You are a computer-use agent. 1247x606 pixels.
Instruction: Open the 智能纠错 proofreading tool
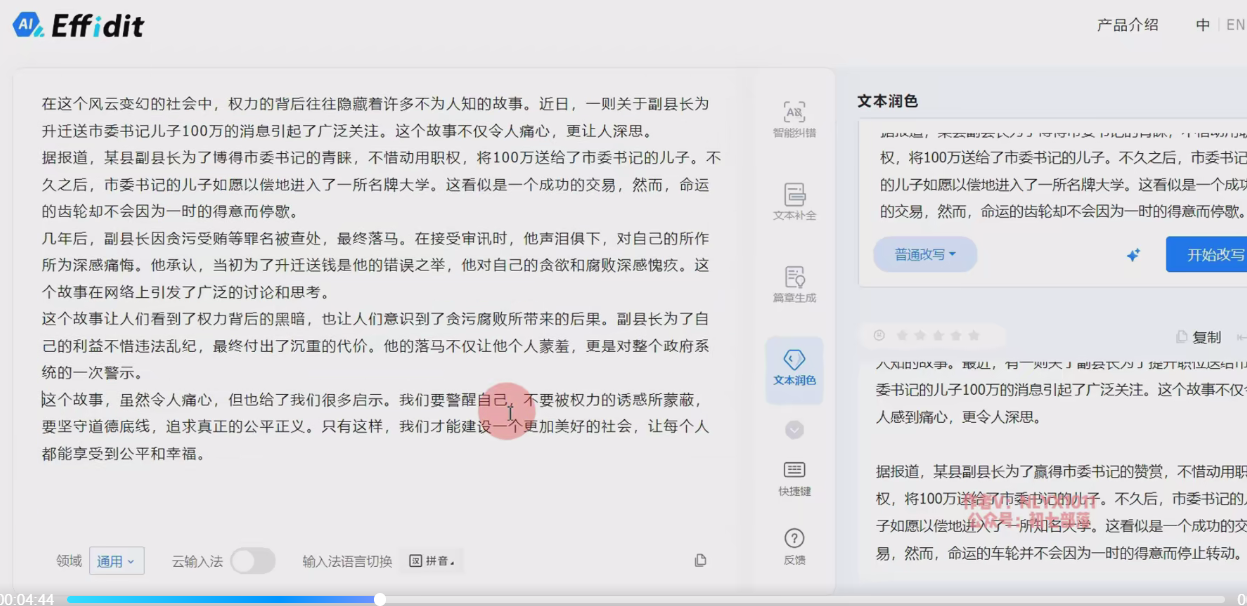click(x=794, y=118)
